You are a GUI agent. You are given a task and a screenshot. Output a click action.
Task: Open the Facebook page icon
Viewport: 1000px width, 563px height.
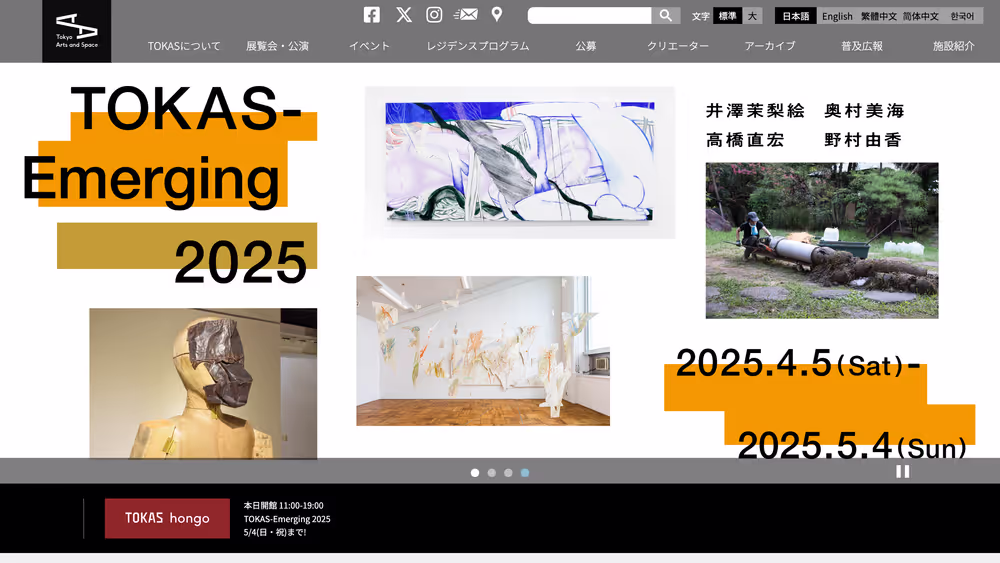(x=372, y=15)
